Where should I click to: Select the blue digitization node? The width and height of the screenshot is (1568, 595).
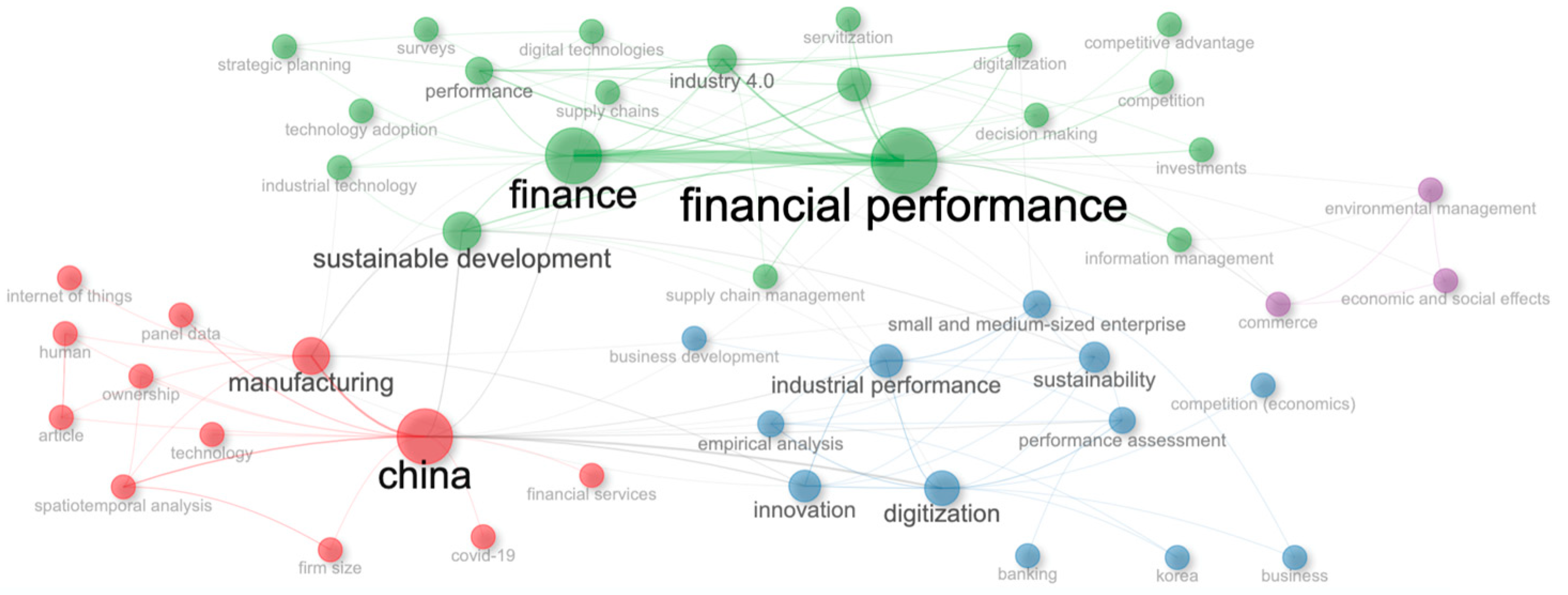pos(941,488)
